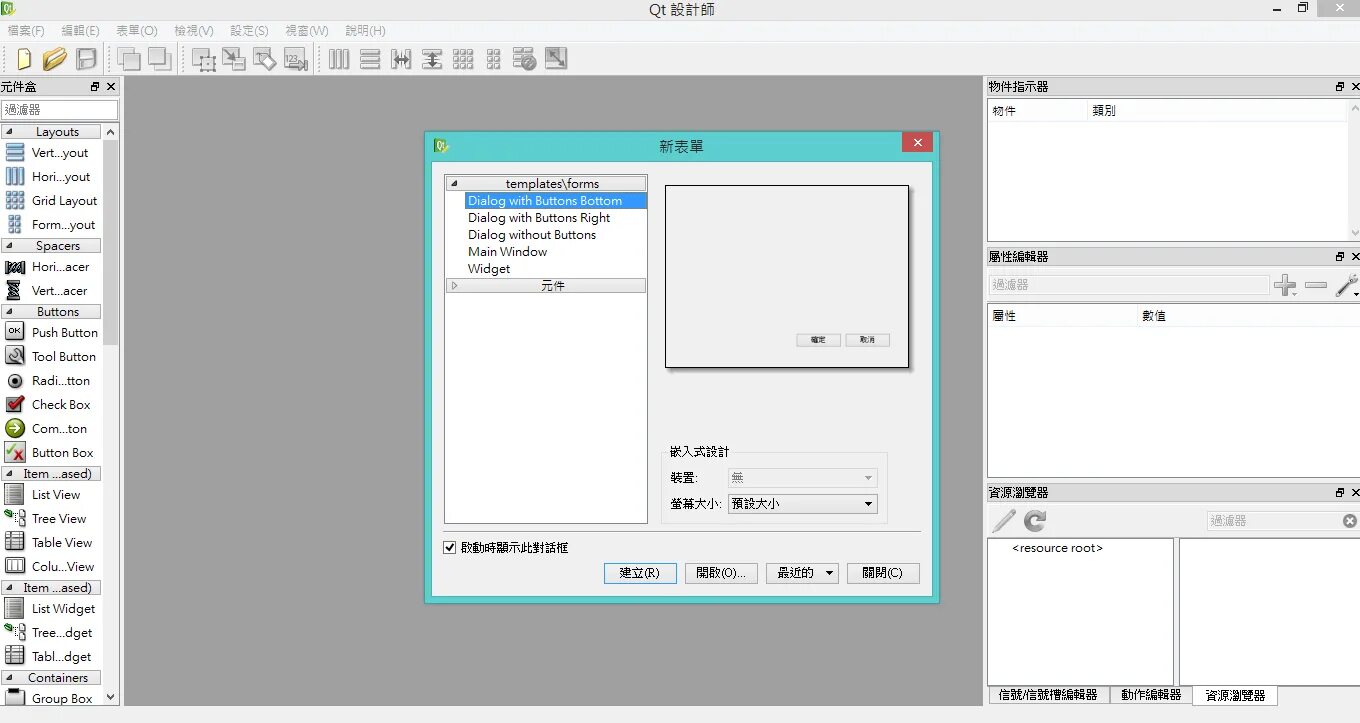Click the wrench configure icon in property editor
The image size is (1360, 723).
pos(1347,286)
